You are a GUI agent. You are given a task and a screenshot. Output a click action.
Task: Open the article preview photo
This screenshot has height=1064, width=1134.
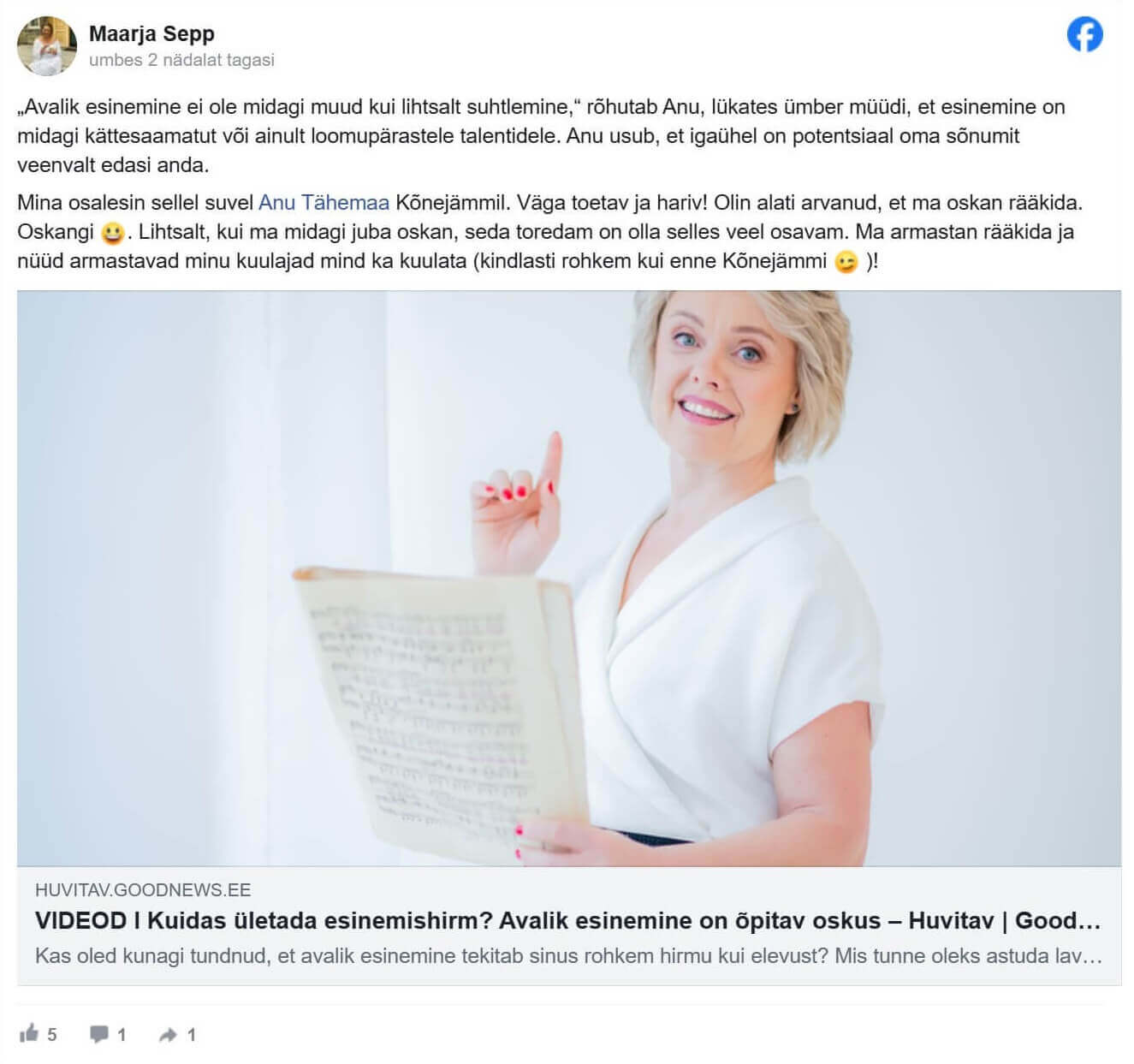coord(569,579)
